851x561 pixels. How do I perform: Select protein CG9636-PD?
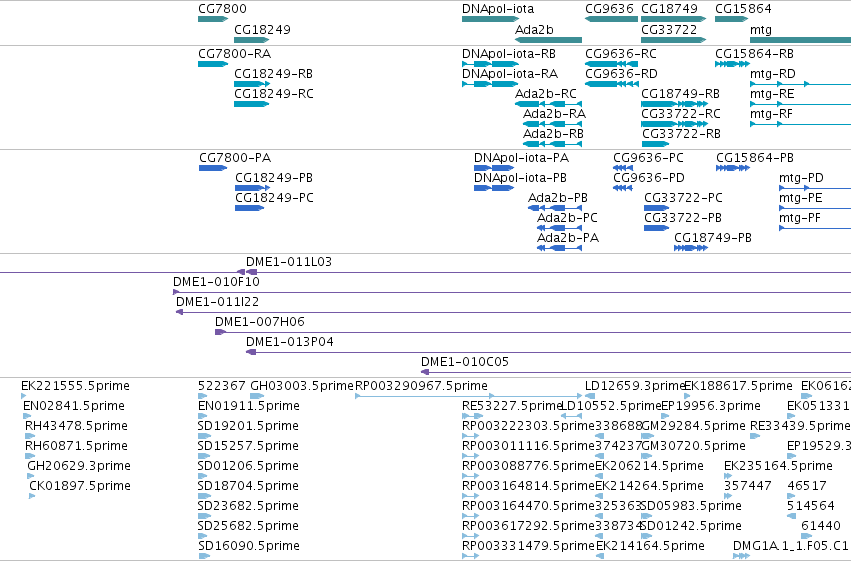[623, 188]
